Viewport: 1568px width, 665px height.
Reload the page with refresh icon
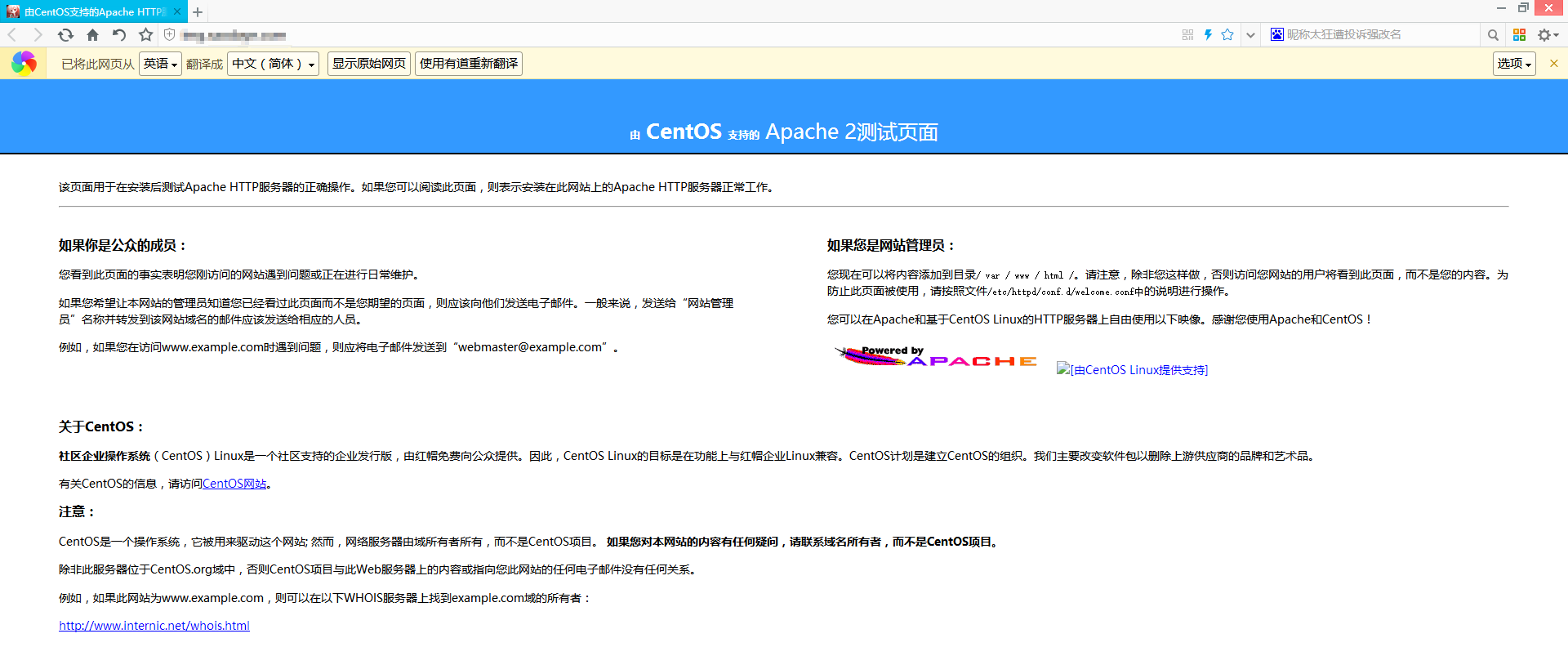click(65, 35)
